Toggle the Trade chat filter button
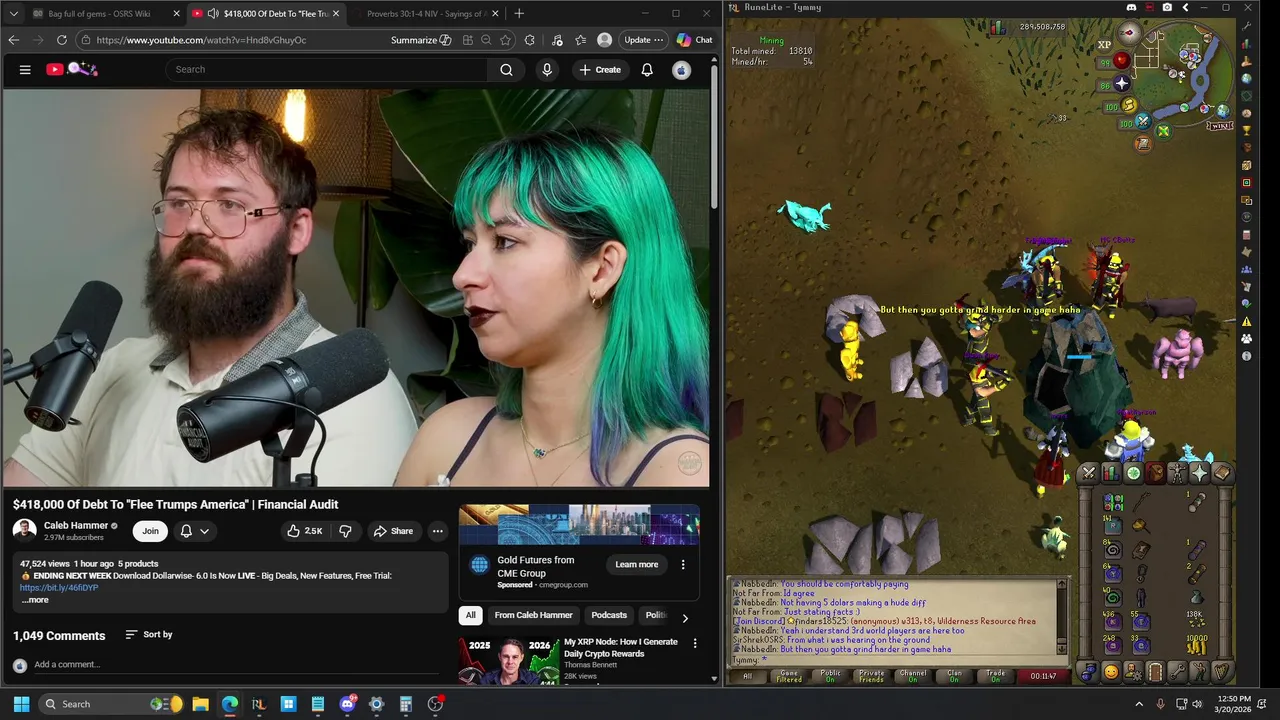 click(995, 676)
